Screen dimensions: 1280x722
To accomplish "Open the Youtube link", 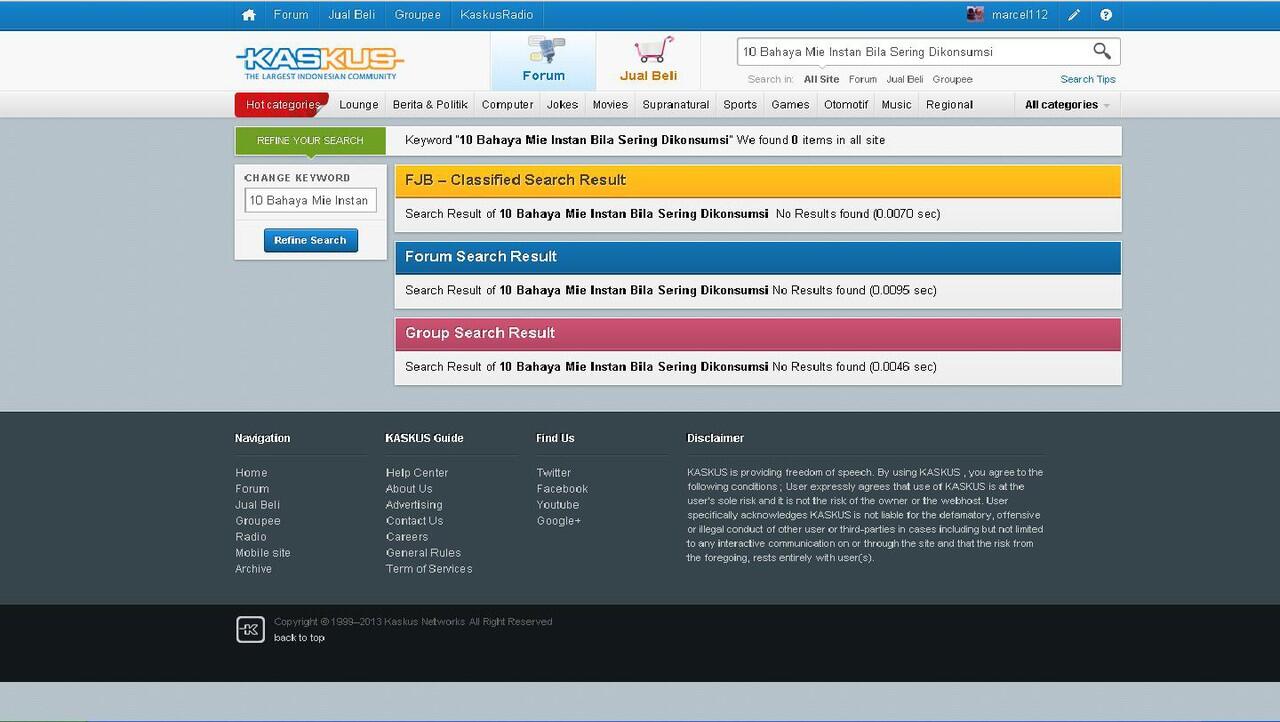I will coord(558,505).
